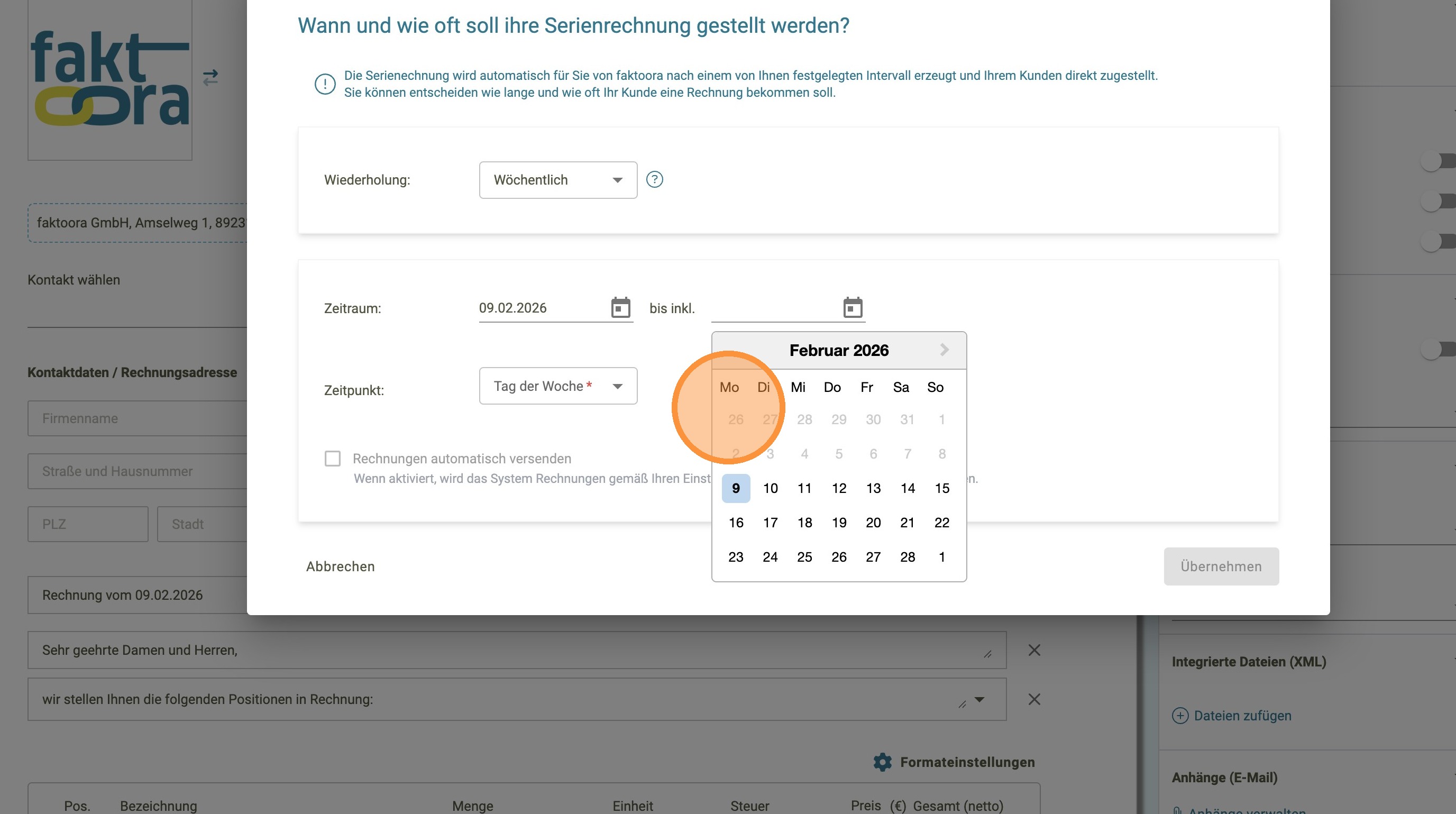Toggle the lowest switch at right edge
Screen dimensions: 1456x814
click(1434, 350)
